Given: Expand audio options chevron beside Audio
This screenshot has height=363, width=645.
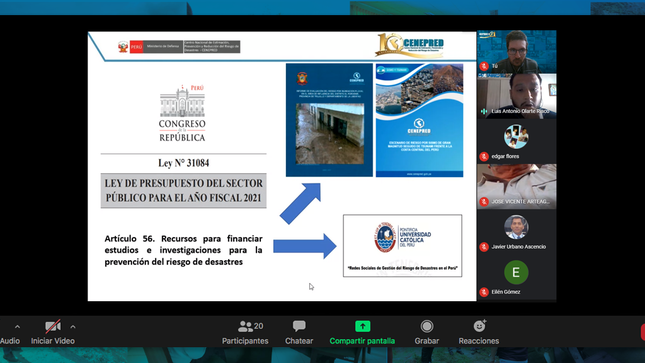Looking at the screenshot, I should pos(17,327).
